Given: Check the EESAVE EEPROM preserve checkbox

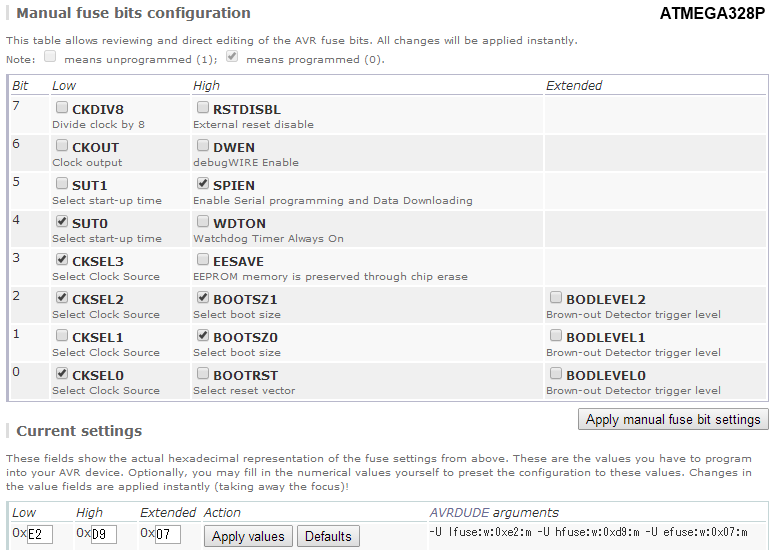Looking at the screenshot, I should tap(203, 260).
